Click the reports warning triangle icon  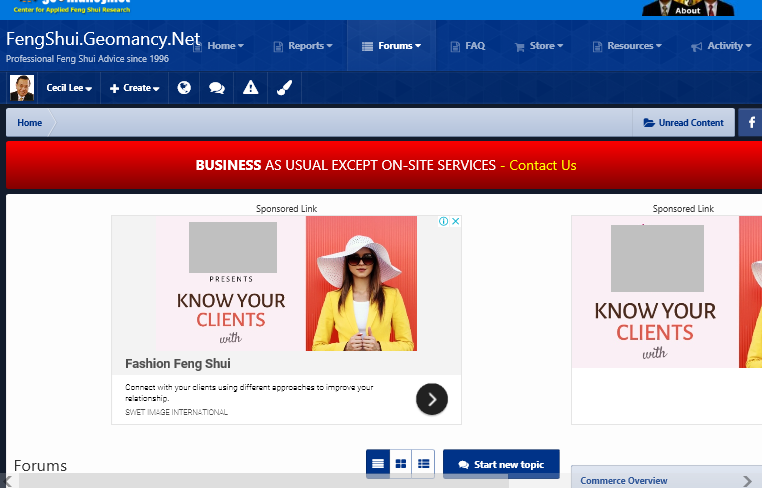(x=250, y=88)
